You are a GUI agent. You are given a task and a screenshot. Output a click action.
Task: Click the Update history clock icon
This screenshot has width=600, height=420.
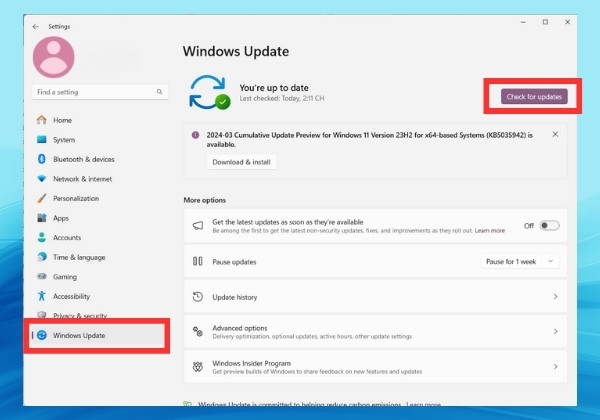pos(197,297)
